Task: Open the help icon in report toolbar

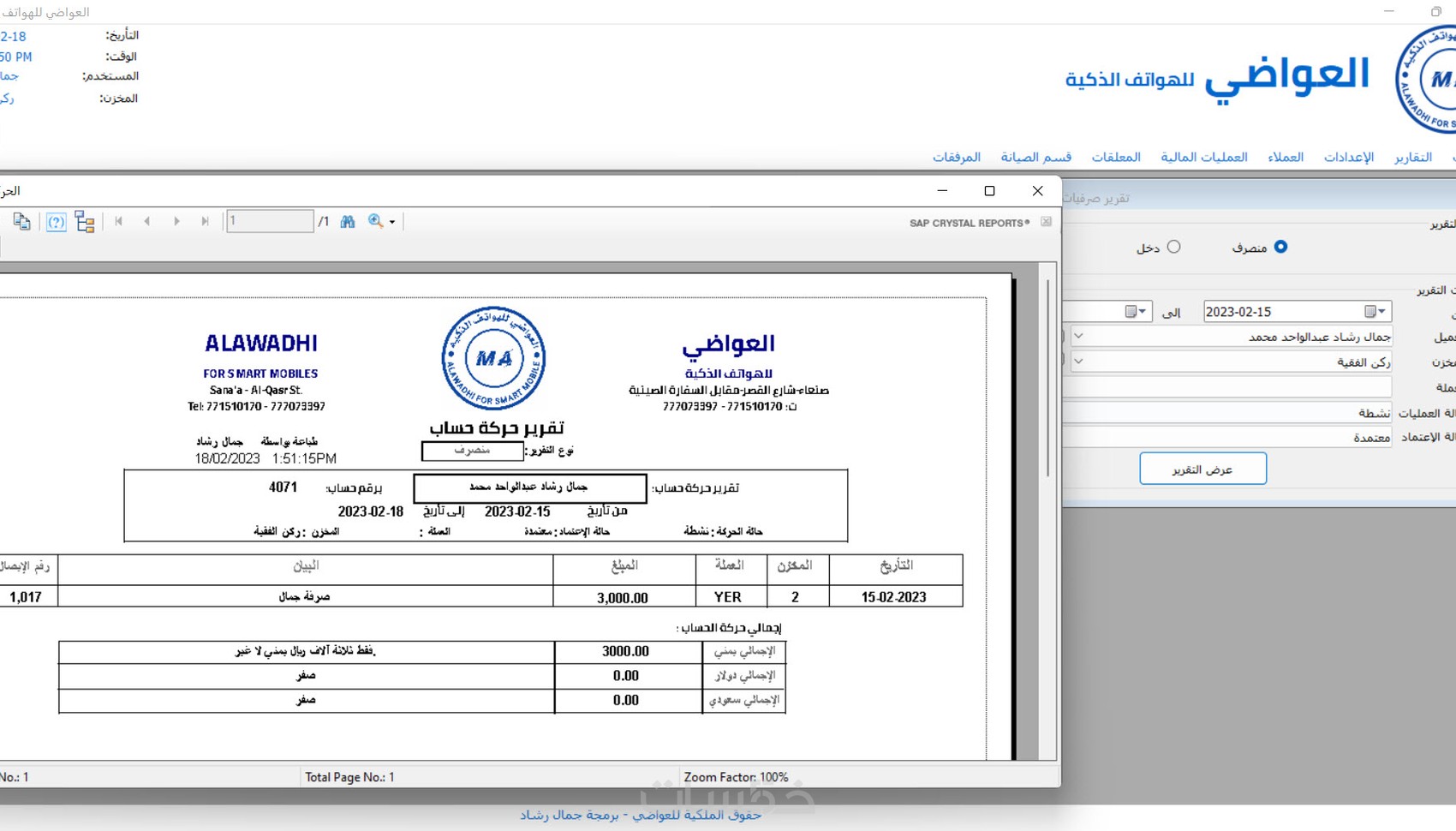Action: [x=56, y=222]
